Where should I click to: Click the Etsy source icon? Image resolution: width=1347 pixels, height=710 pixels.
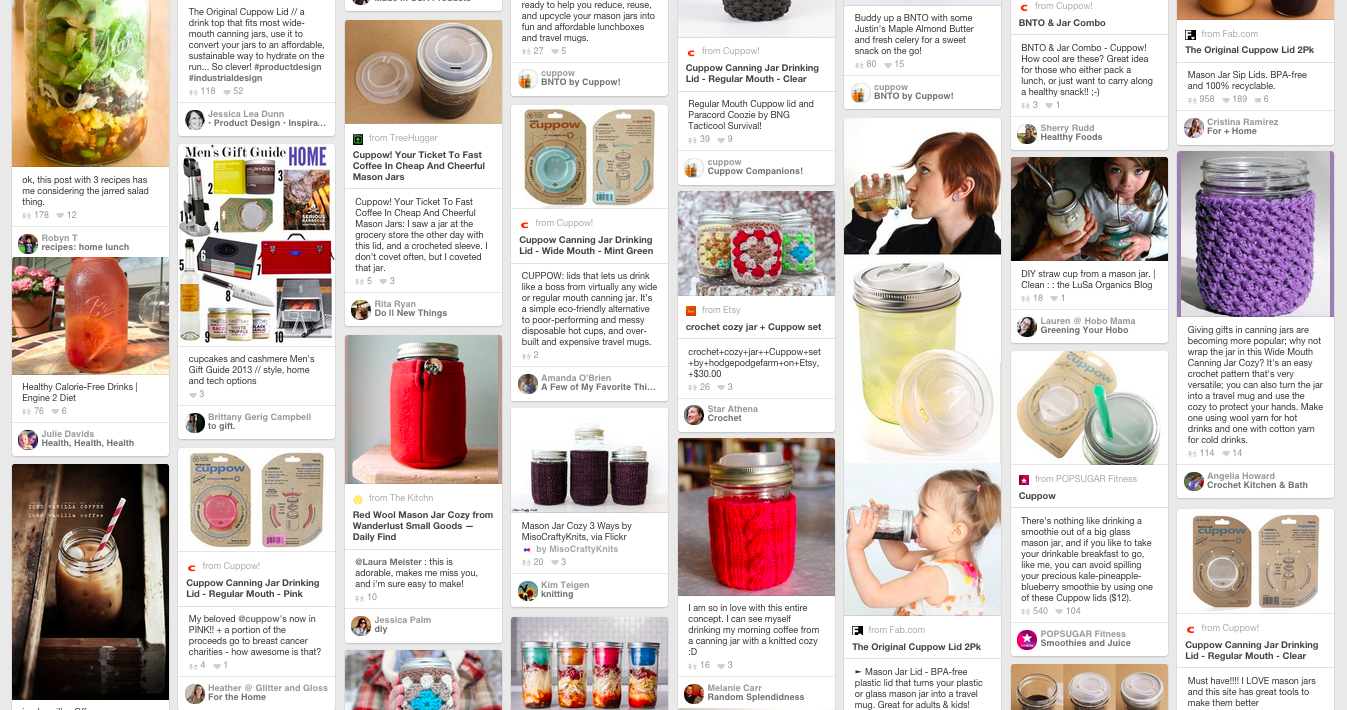(x=691, y=310)
